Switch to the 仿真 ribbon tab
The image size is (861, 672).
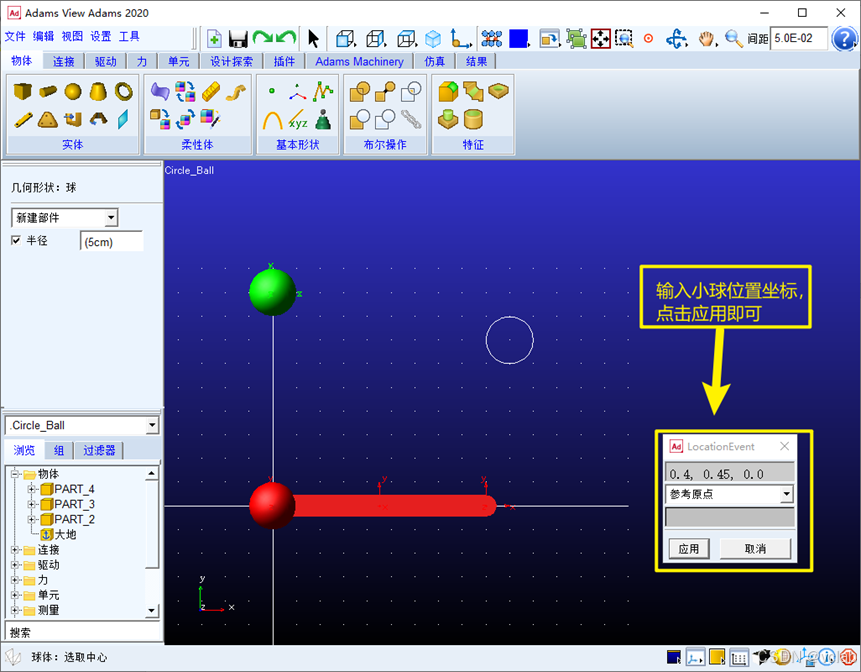click(x=435, y=61)
